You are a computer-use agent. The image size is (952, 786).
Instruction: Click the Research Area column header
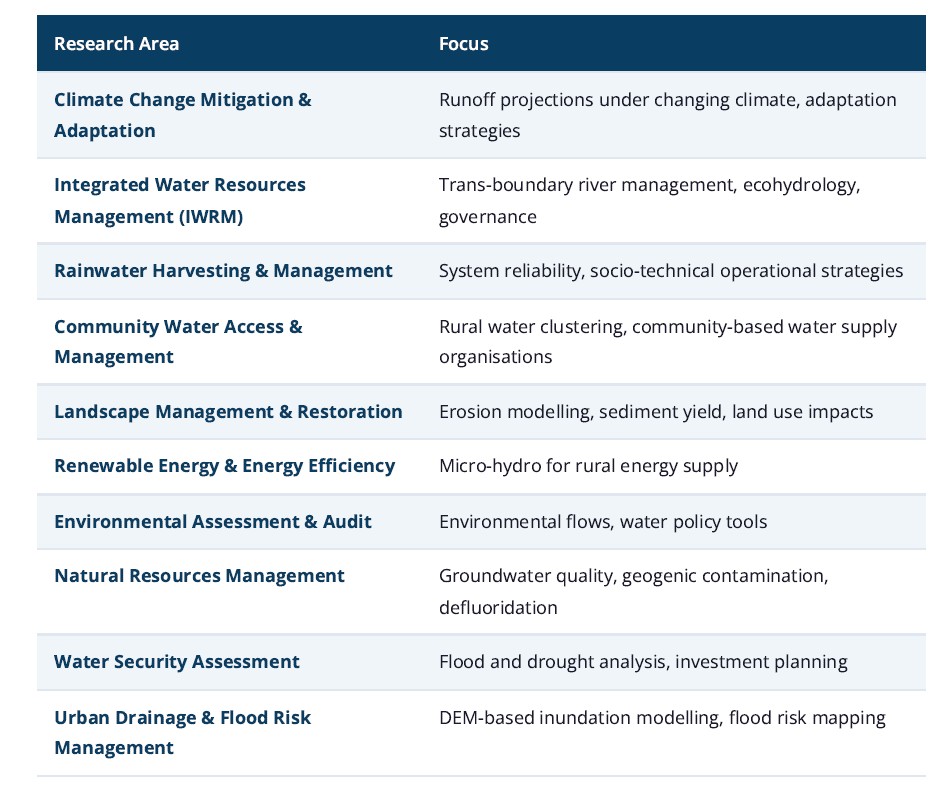click(x=117, y=44)
